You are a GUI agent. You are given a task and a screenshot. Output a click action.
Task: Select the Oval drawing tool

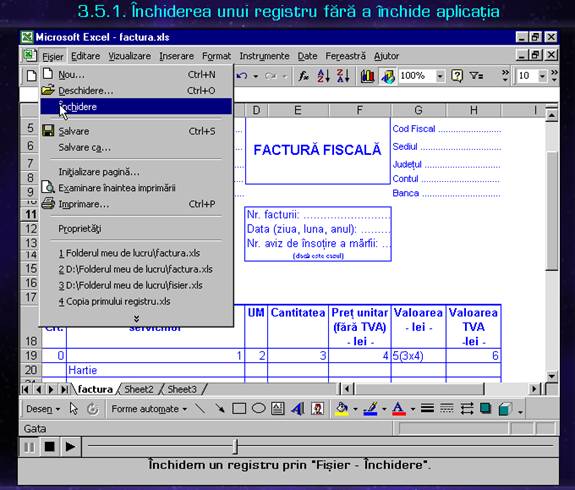click(x=259, y=408)
